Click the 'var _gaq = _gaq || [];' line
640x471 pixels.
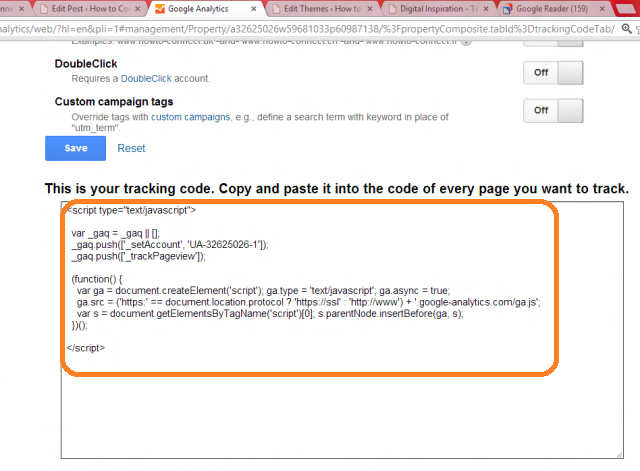[x=116, y=233]
